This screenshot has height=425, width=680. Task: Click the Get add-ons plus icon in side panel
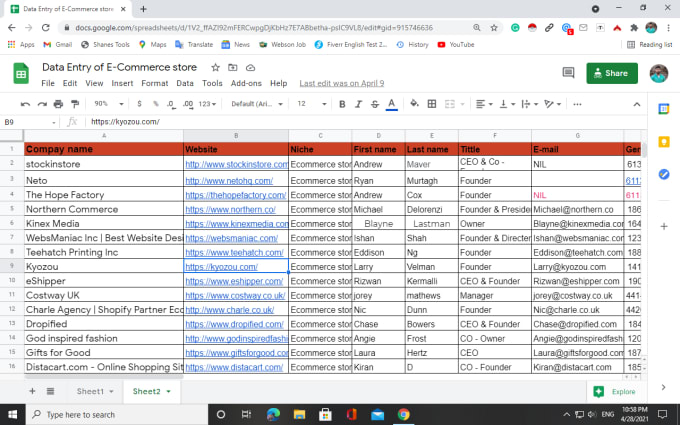coord(664,226)
